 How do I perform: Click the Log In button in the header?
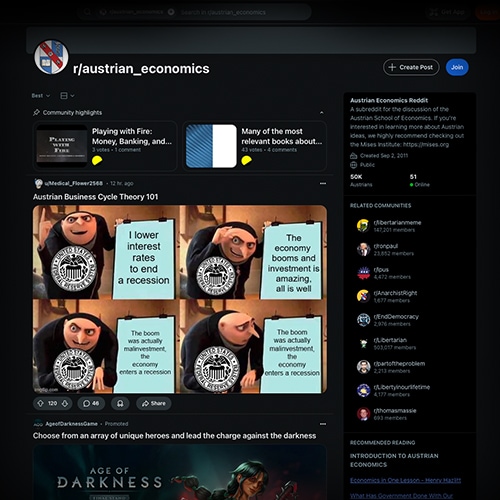tap(488, 12)
